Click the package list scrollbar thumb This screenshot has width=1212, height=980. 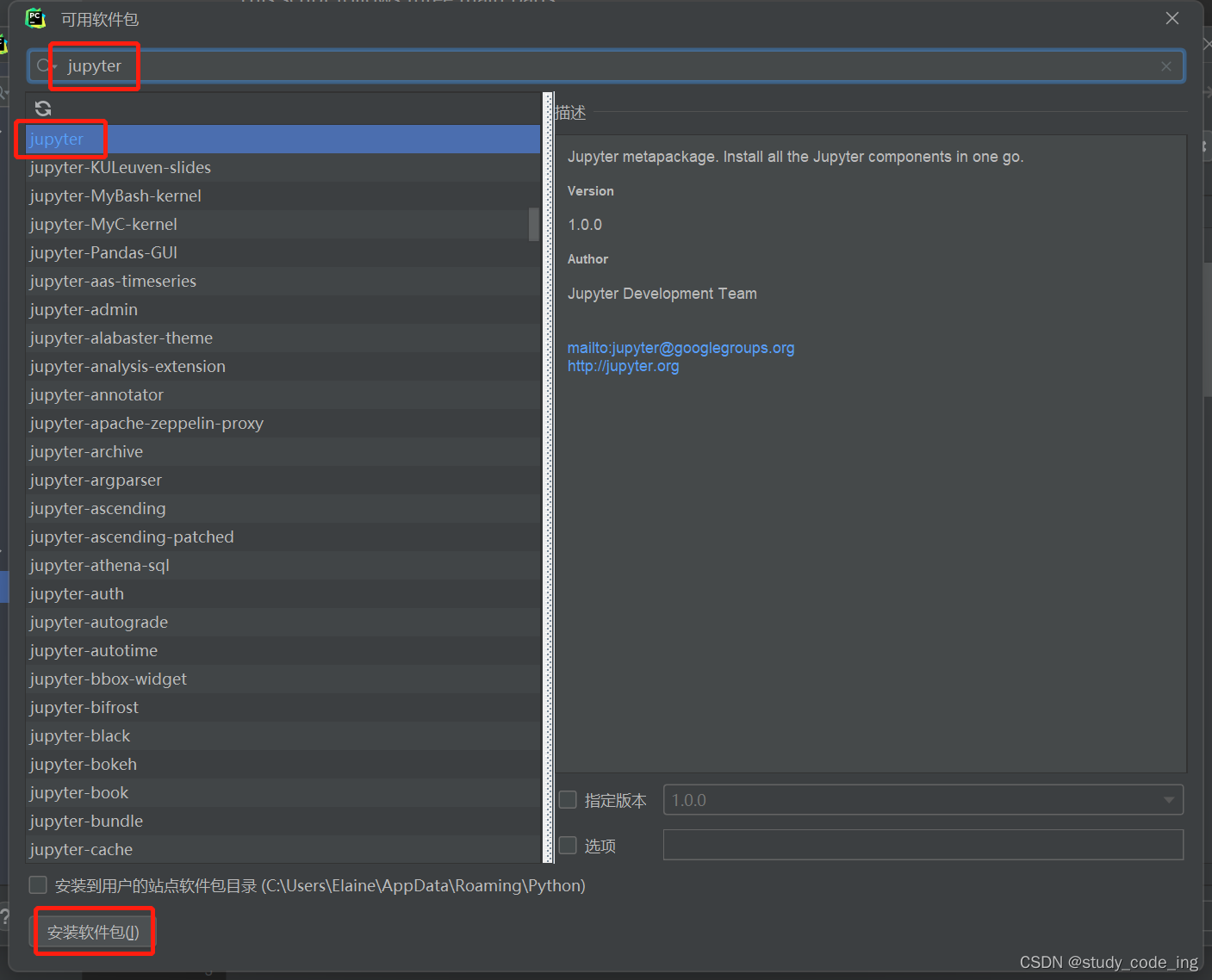tap(534, 224)
